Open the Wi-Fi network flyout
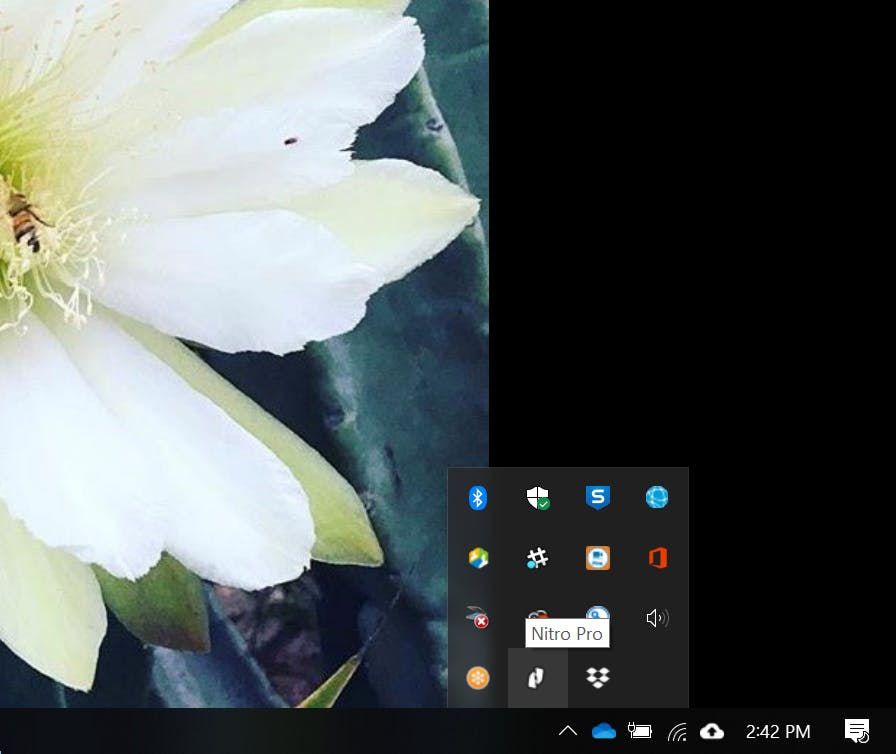This screenshot has width=896, height=754. point(677,731)
